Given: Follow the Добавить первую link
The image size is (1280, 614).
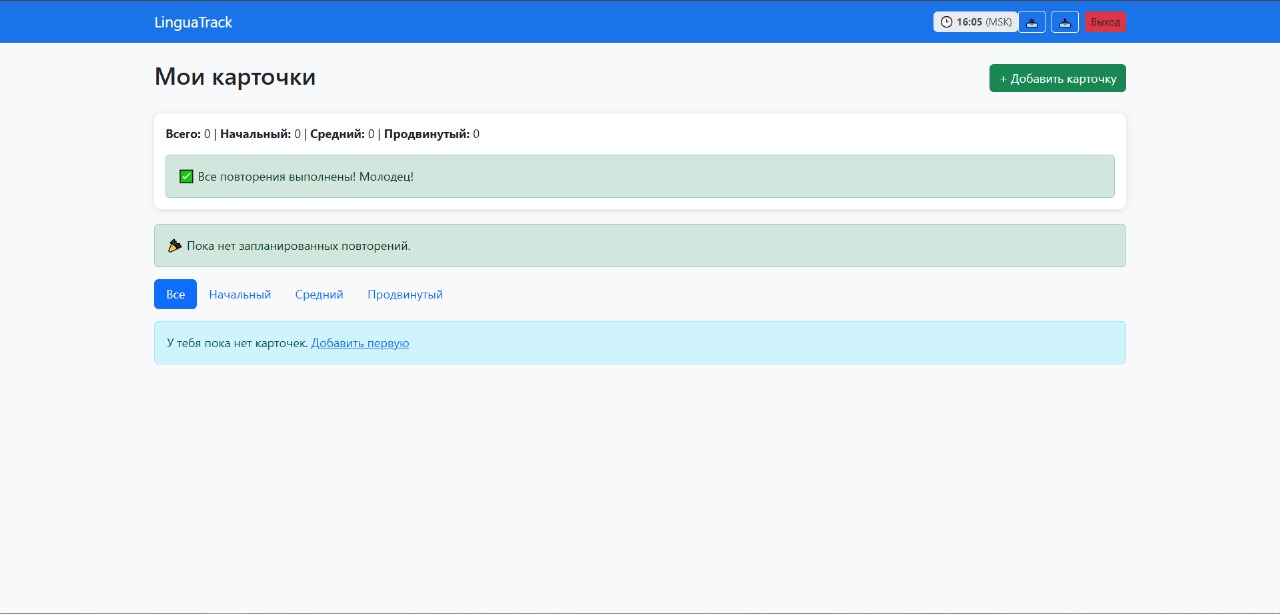Looking at the screenshot, I should (360, 343).
